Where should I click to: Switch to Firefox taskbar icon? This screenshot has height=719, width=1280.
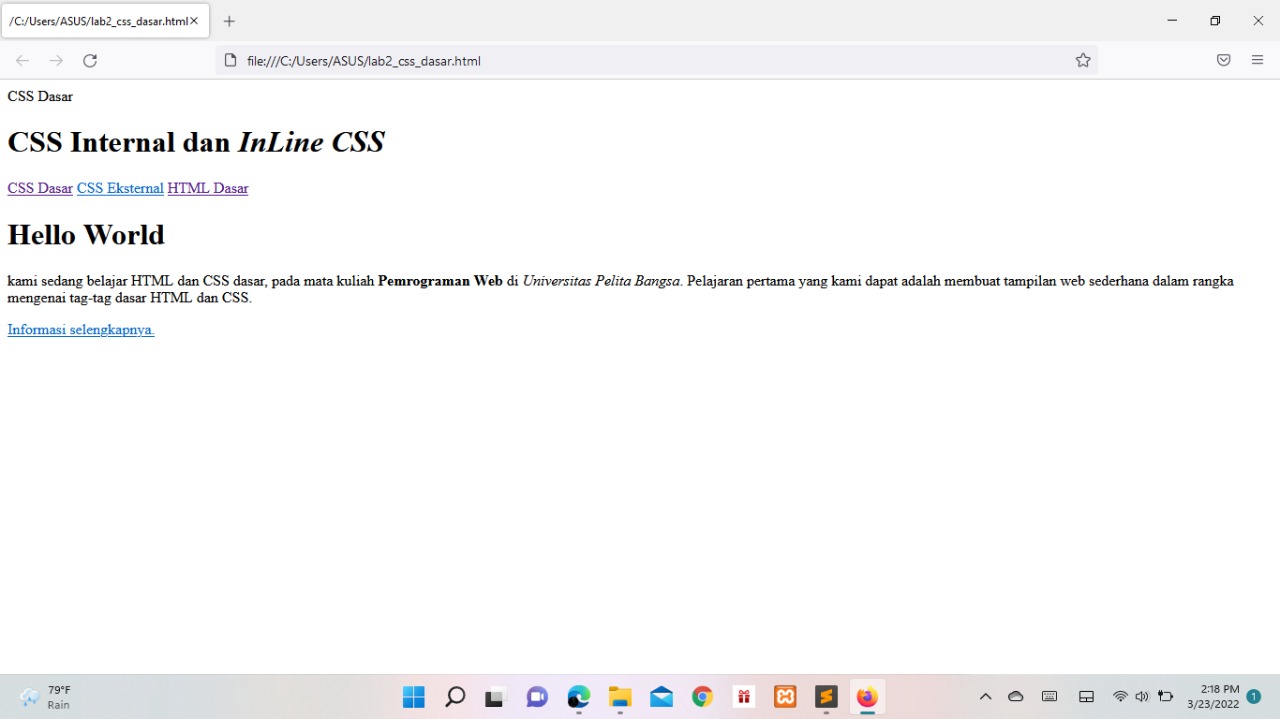pos(867,697)
